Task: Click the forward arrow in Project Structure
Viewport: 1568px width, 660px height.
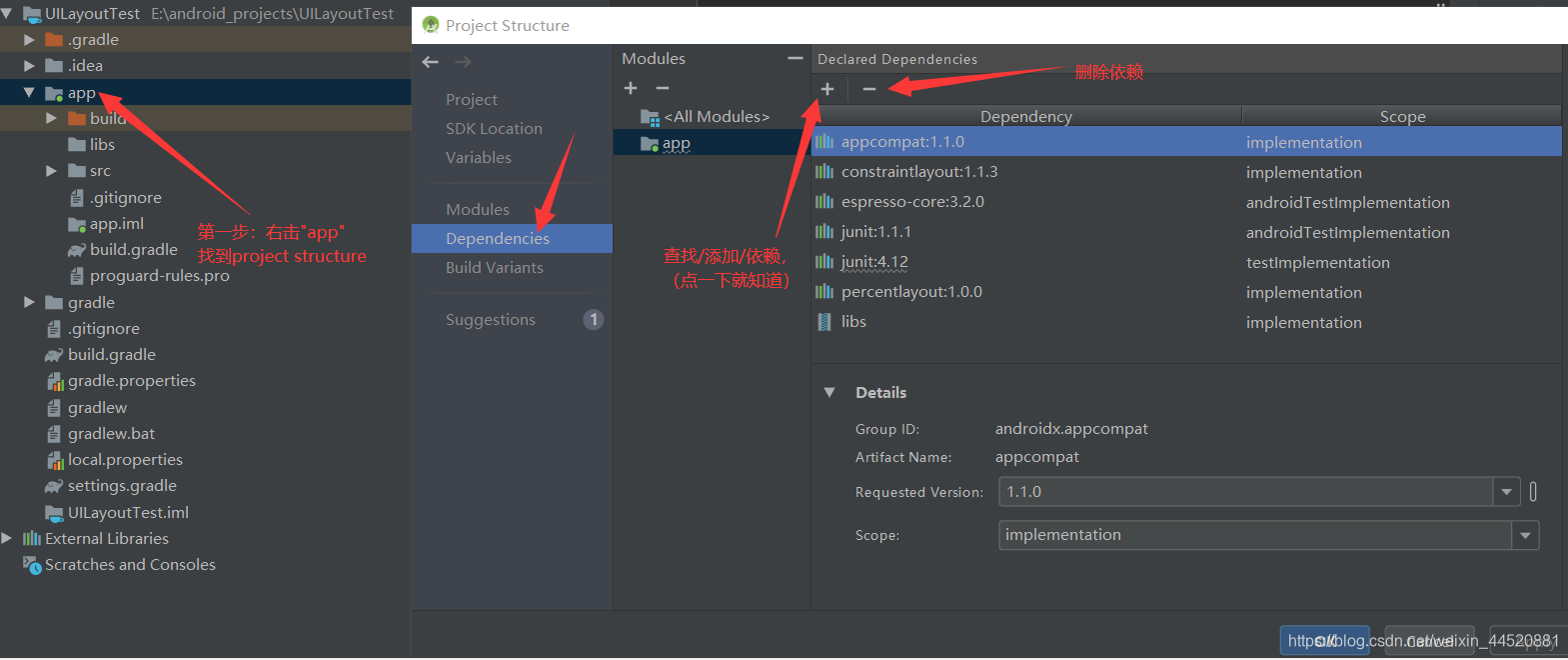Action: tap(463, 62)
